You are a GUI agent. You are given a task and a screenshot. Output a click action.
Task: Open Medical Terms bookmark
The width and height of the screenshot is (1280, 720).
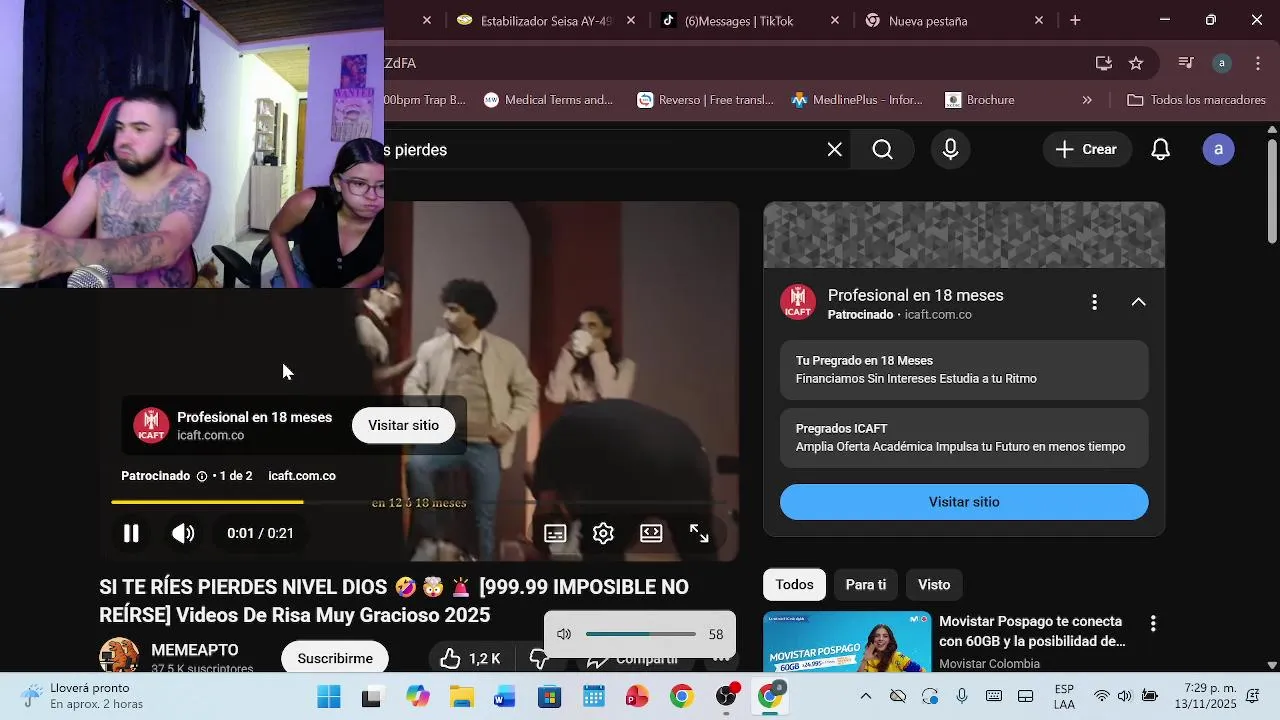tap(548, 100)
